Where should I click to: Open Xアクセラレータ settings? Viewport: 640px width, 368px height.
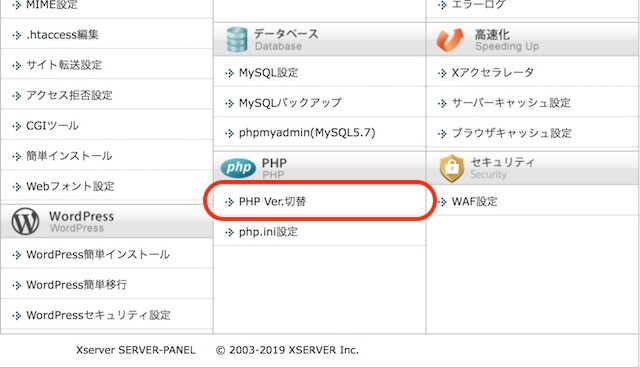(x=493, y=73)
